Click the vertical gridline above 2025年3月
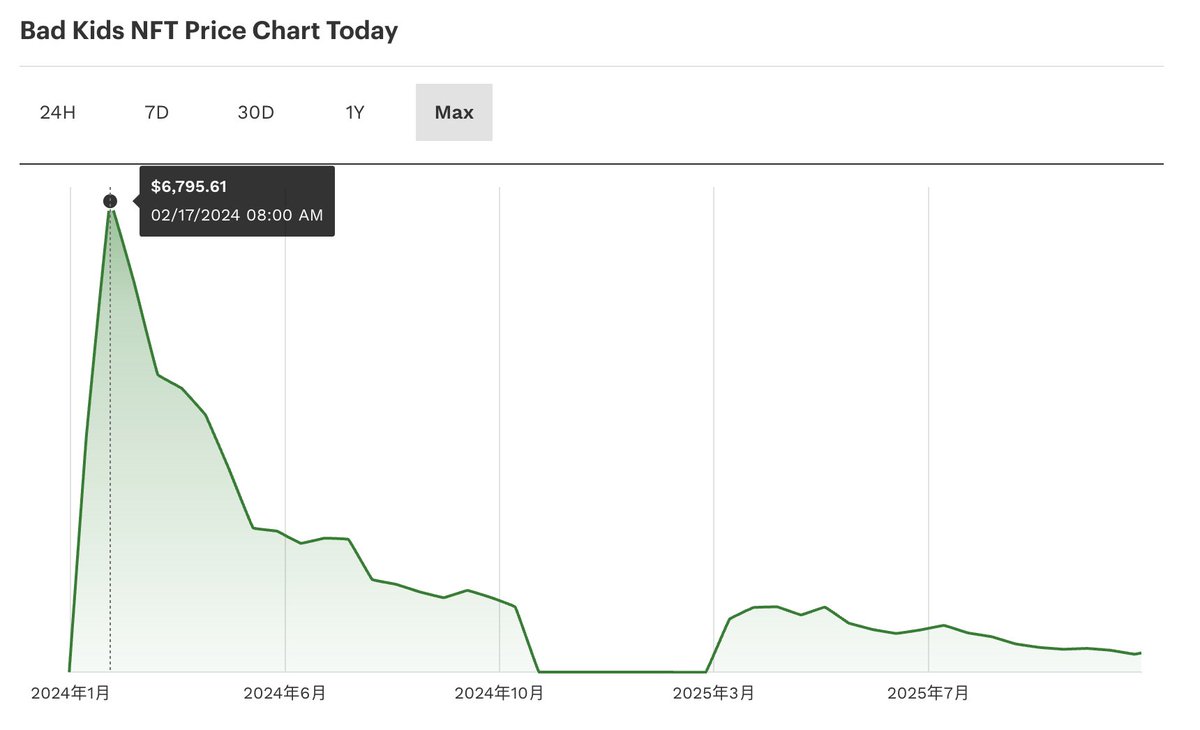 pyautogui.click(x=714, y=400)
